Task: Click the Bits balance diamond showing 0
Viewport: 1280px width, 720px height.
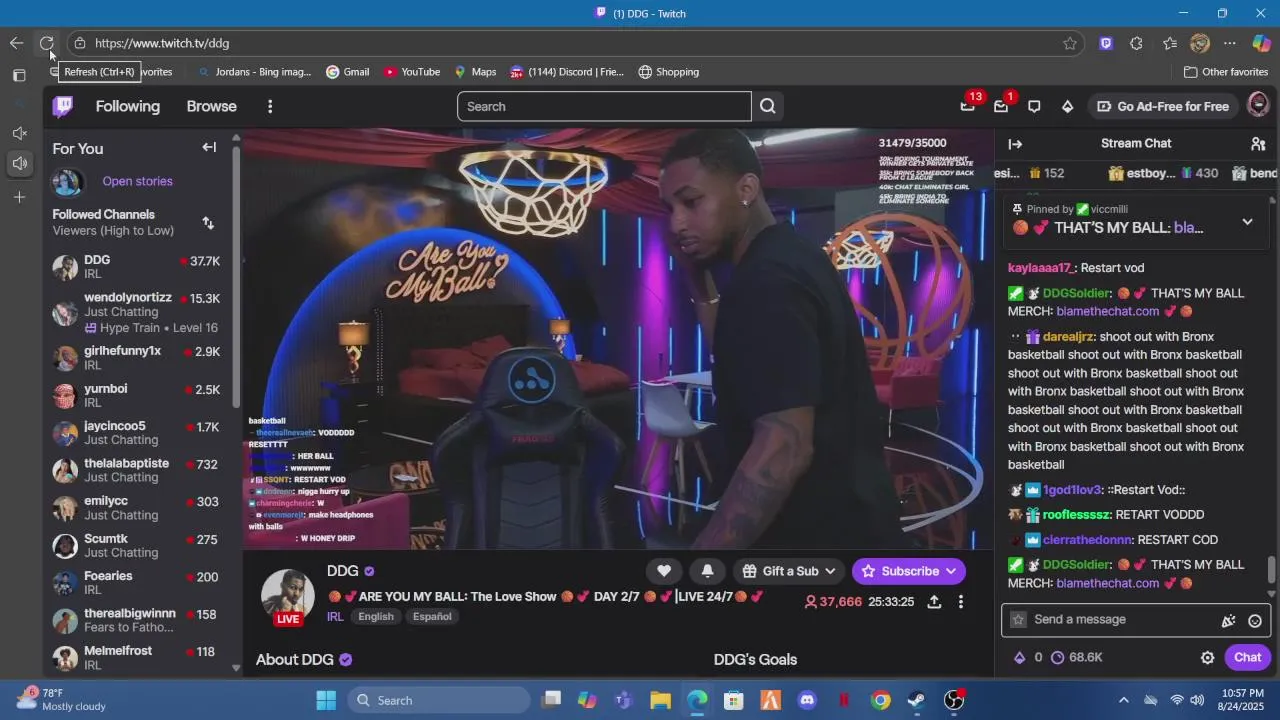Action: point(1027,657)
